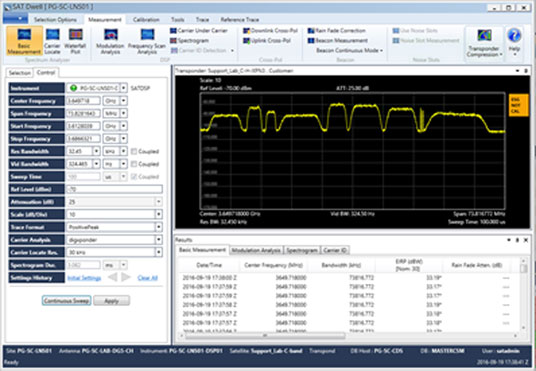Click the Continuous Sweep button
Image resolution: width=536 pixels, height=371 pixels.
(x=67, y=301)
